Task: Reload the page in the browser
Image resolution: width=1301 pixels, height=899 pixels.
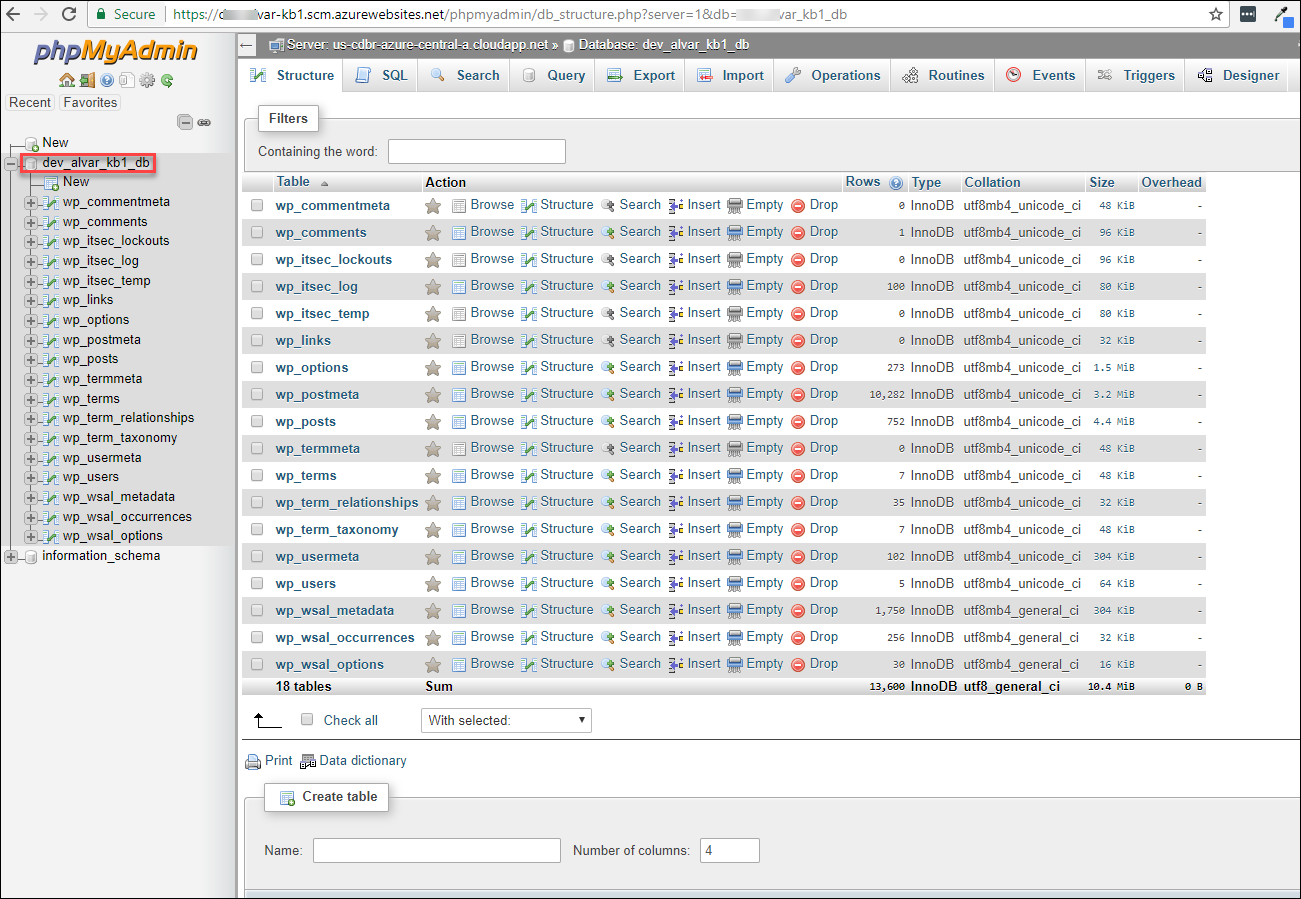Action: click(69, 15)
